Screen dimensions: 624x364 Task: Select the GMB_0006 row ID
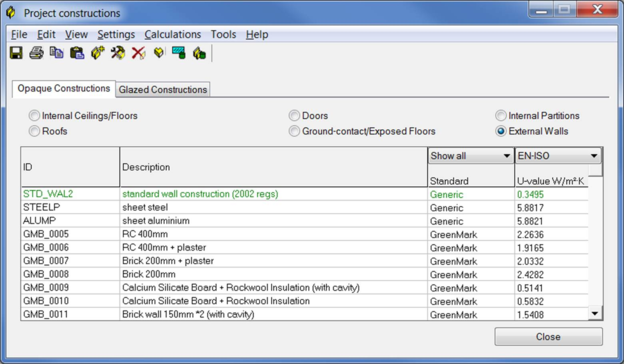tap(46, 247)
